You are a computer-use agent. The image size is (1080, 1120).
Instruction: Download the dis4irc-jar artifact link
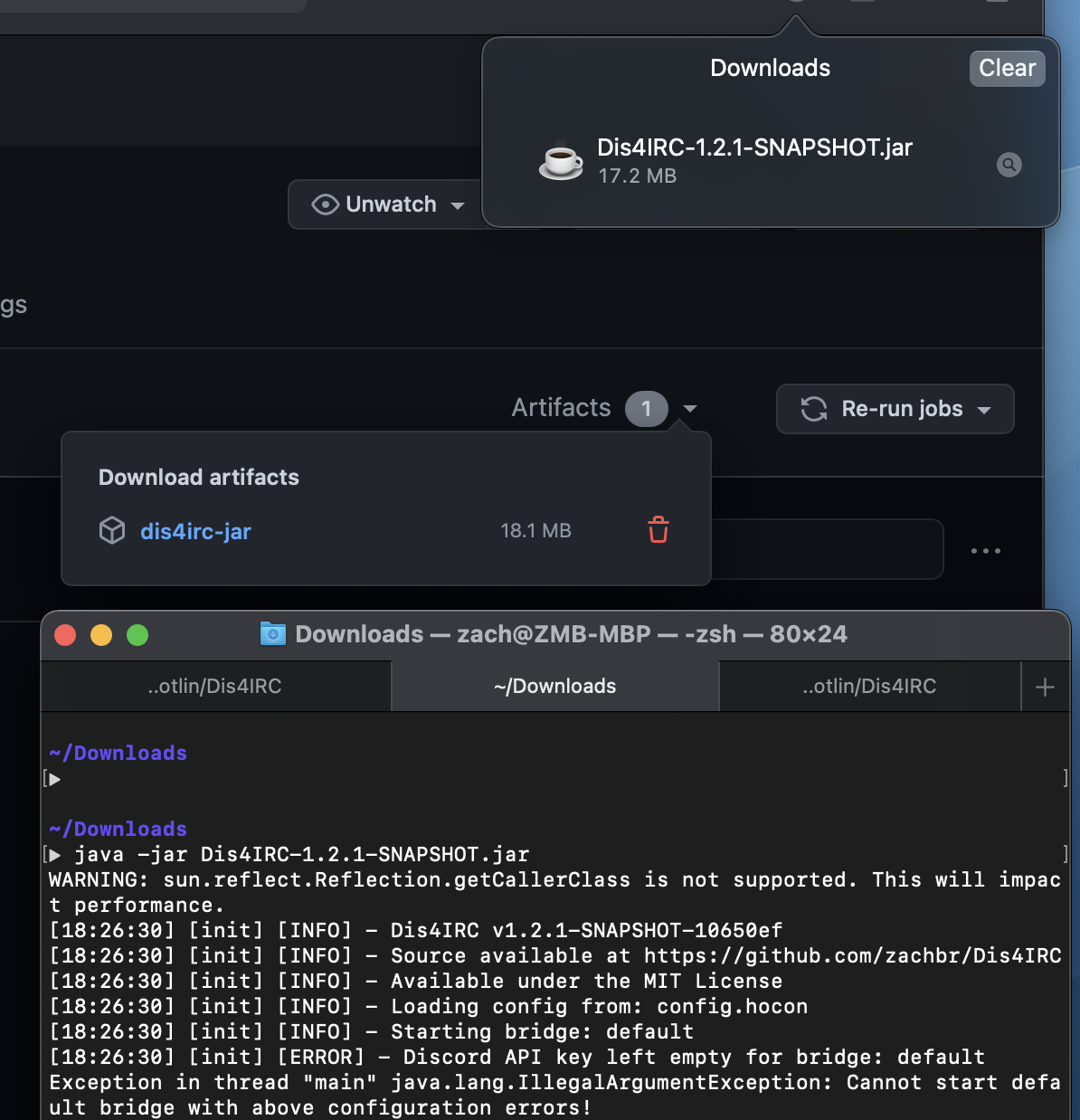[x=195, y=531]
